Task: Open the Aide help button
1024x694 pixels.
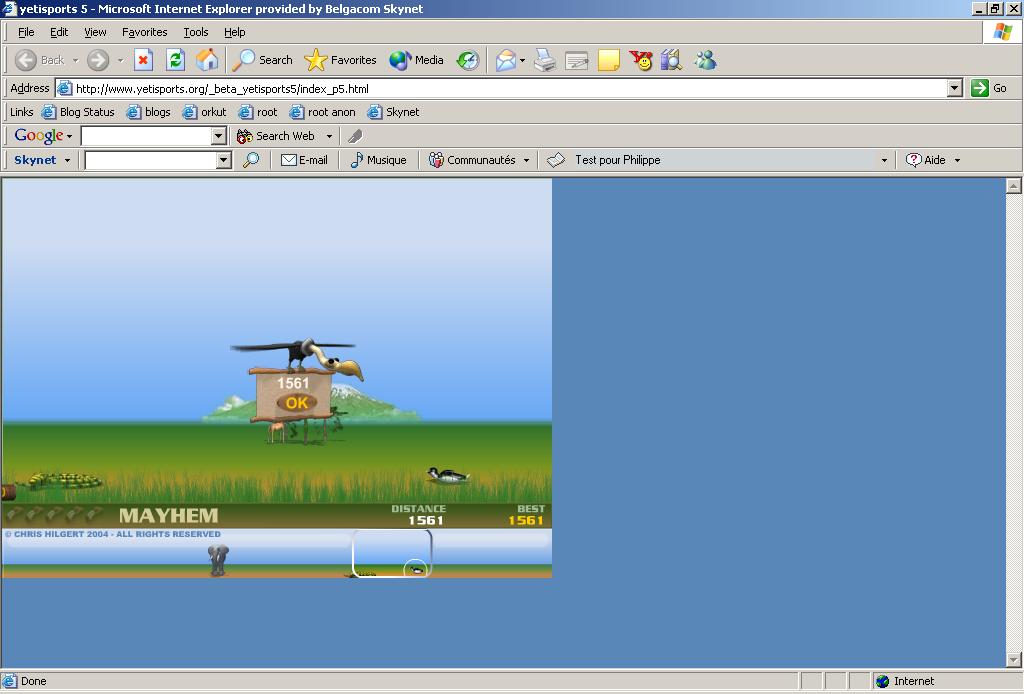Action: [x=925, y=160]
